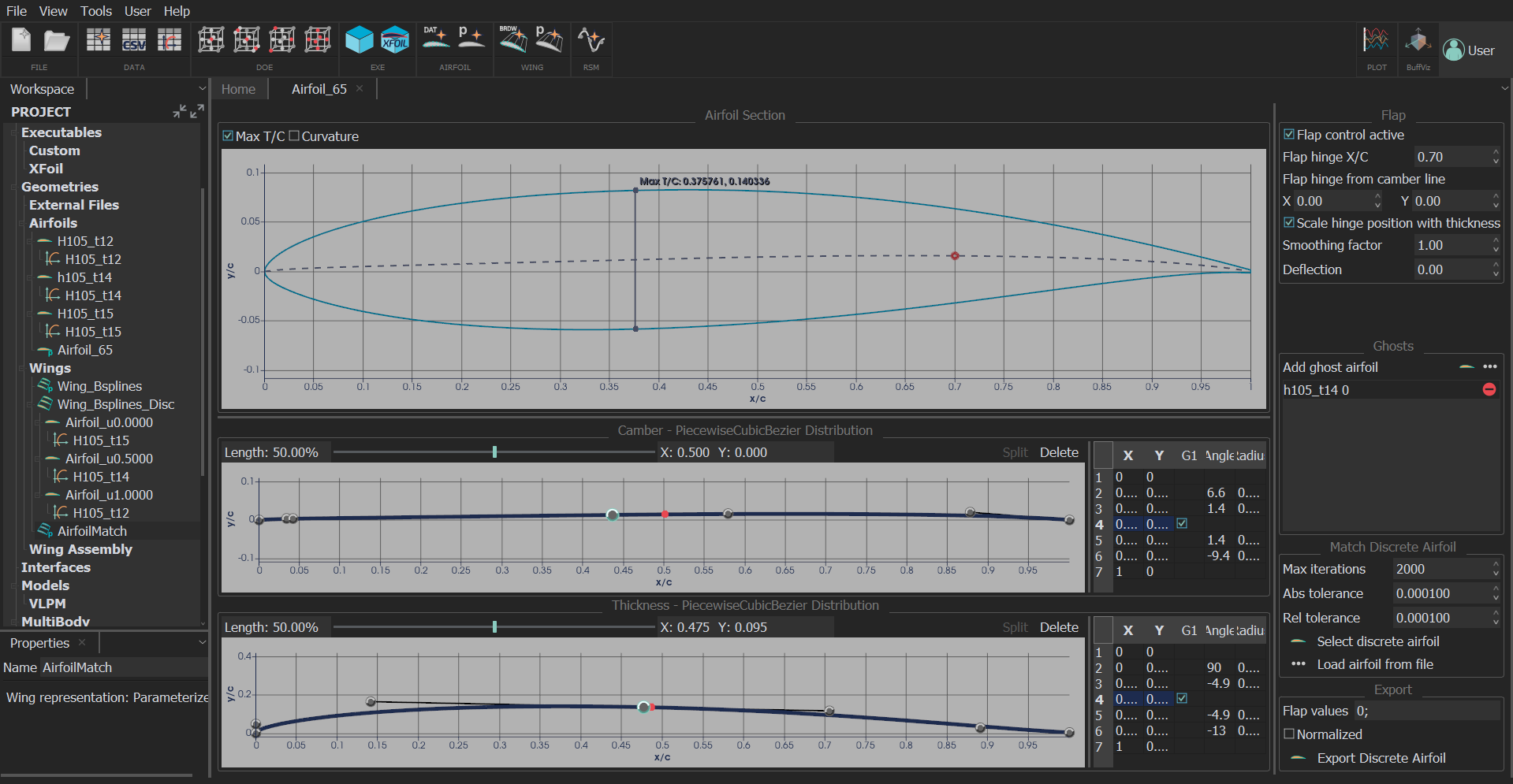Select the second DOE cube icon
The height and width of the screenshot is (784, 1513).
click(247, 39)
